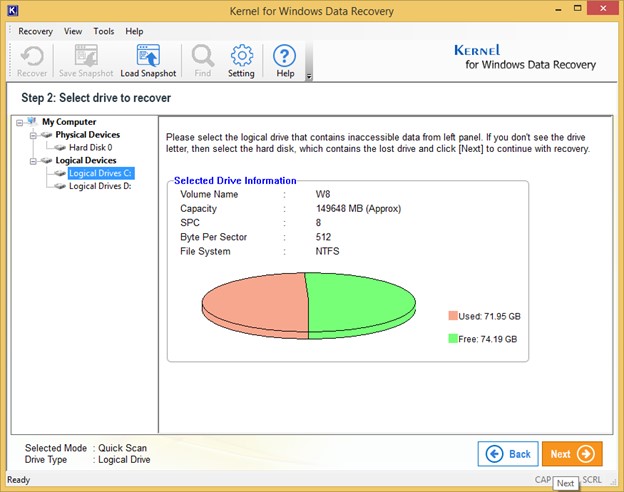Image resolution: width=624 pixels, height=492 pixels.
Task: Click the Free space green legend swatch
Action: point(452,338)
